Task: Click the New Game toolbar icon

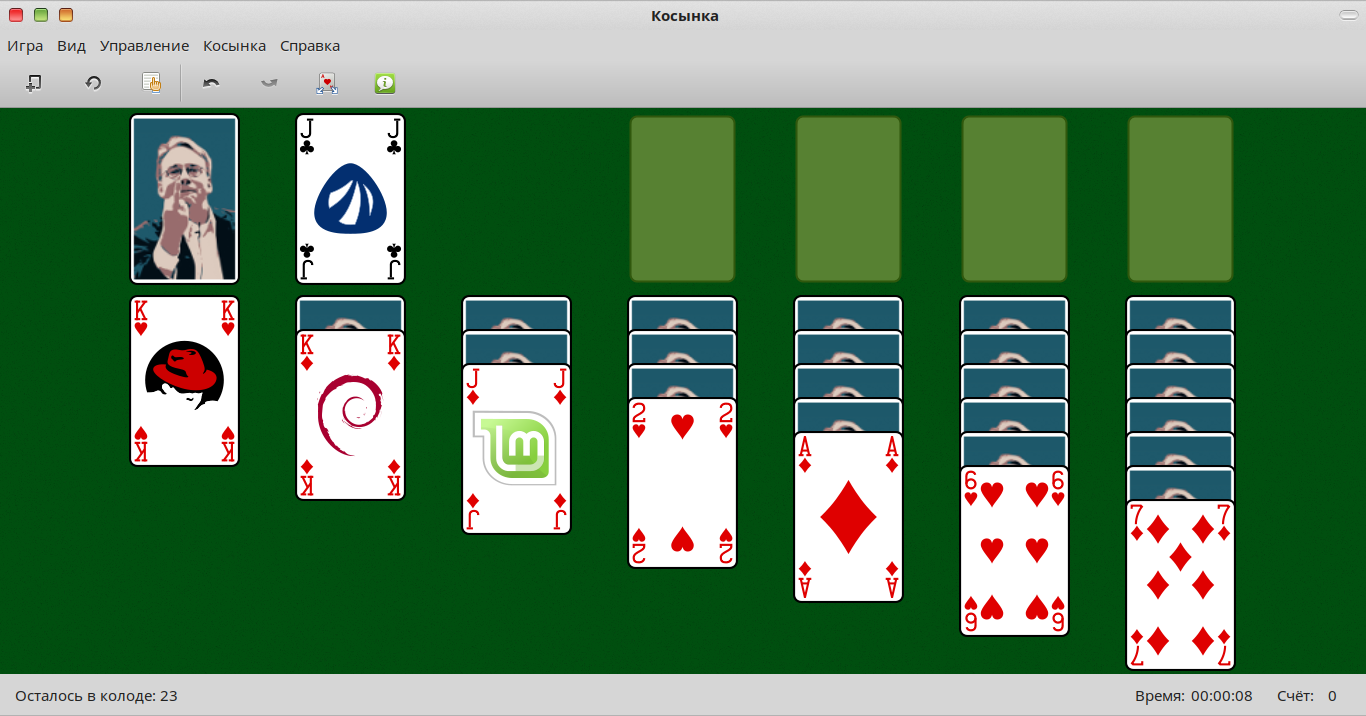Action: [33, 83]
